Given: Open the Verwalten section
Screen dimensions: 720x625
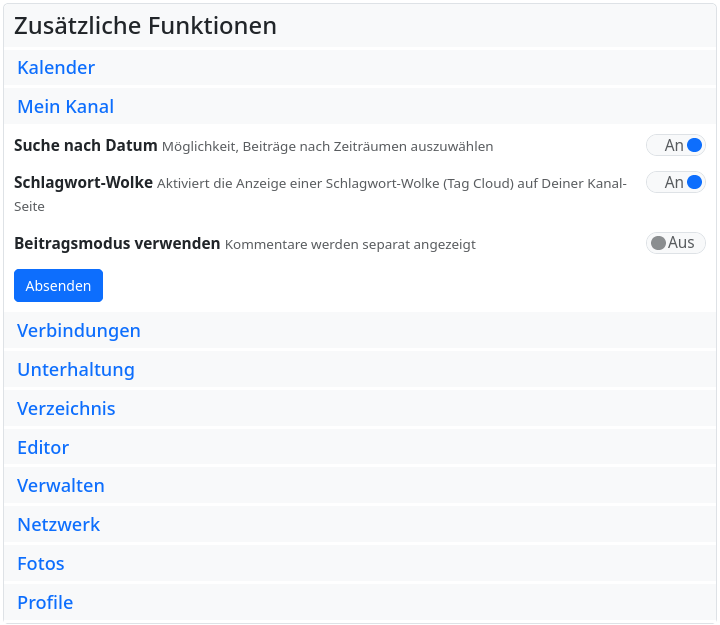Looking at the screenshot, I should (x=61, y=486).
